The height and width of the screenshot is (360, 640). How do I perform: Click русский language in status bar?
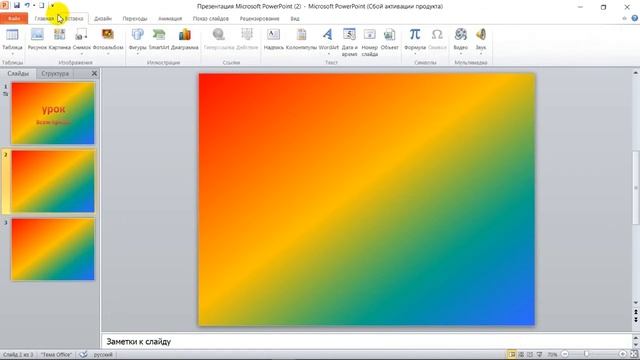coord(103,355)
